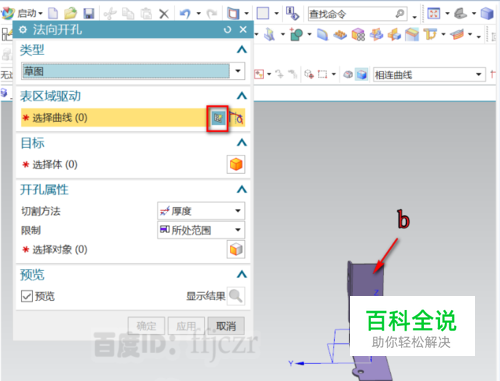This screenshot has width=500, height=381.
Task: Open a file with the folder icon
Action: coord(71,13)
